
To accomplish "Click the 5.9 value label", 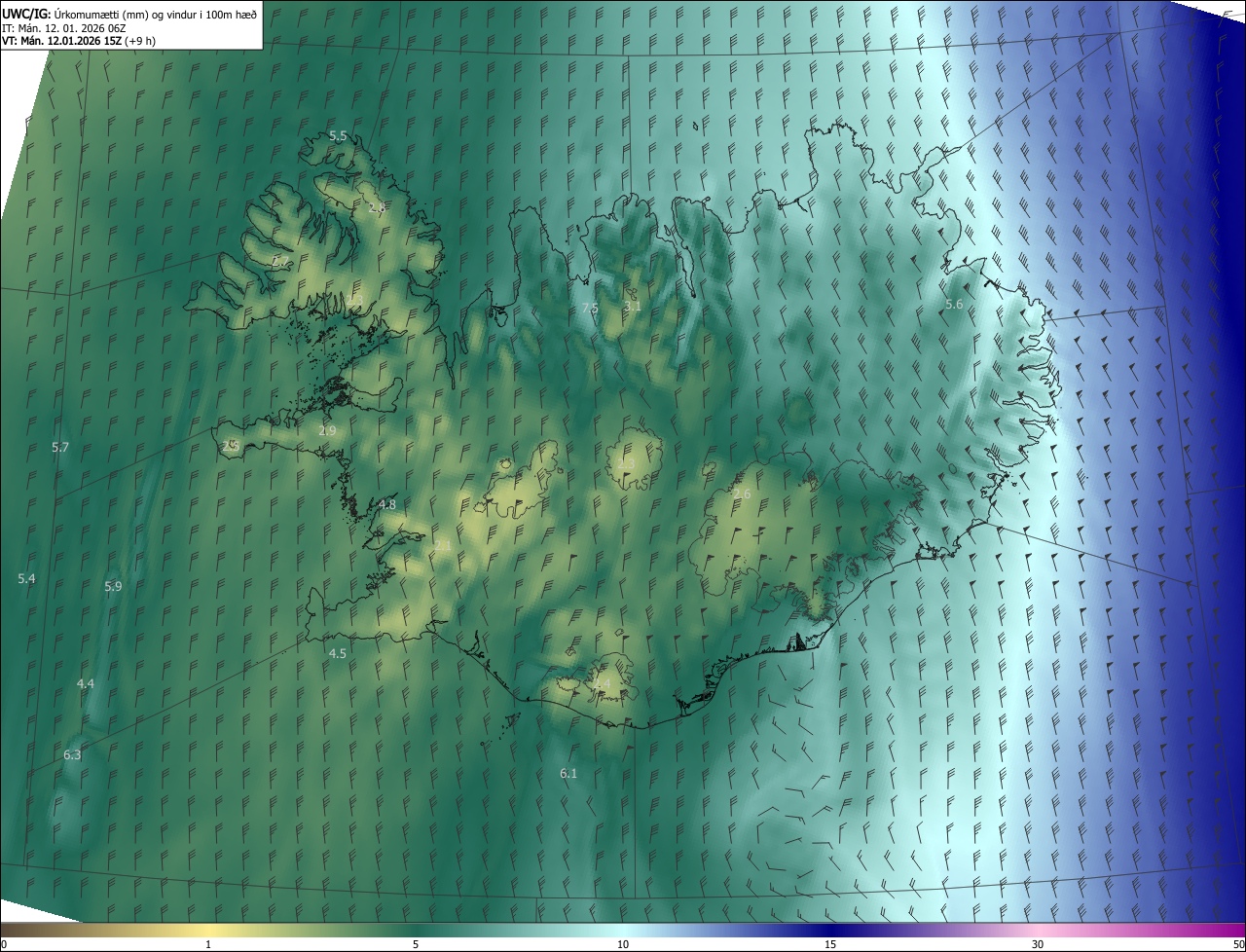I will click(113, 586).
